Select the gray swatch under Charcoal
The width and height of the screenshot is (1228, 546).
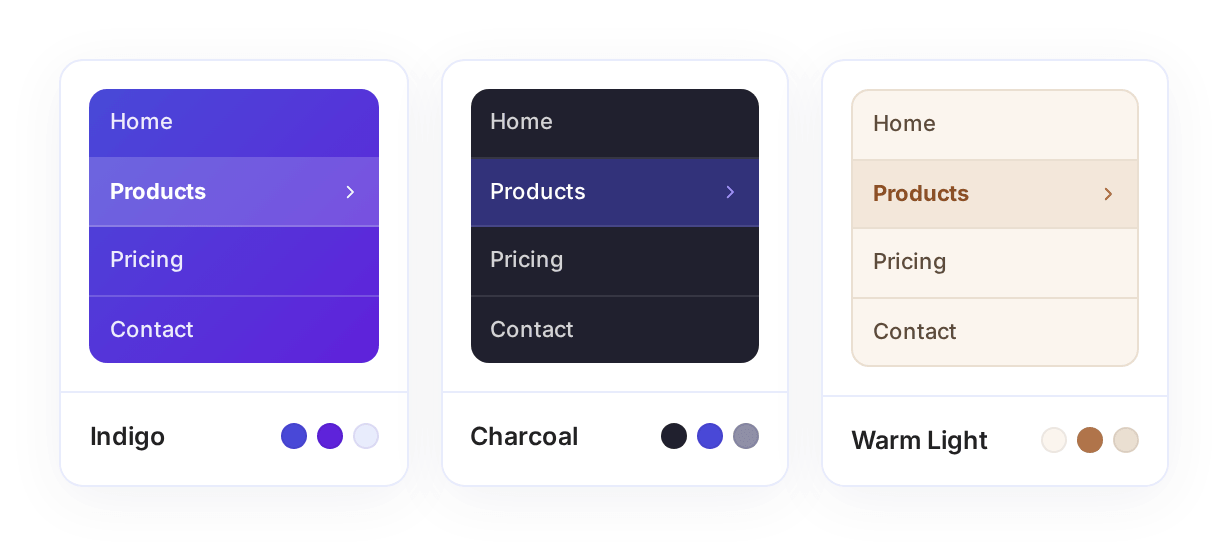pyautogui.click(x=746, y=436)
